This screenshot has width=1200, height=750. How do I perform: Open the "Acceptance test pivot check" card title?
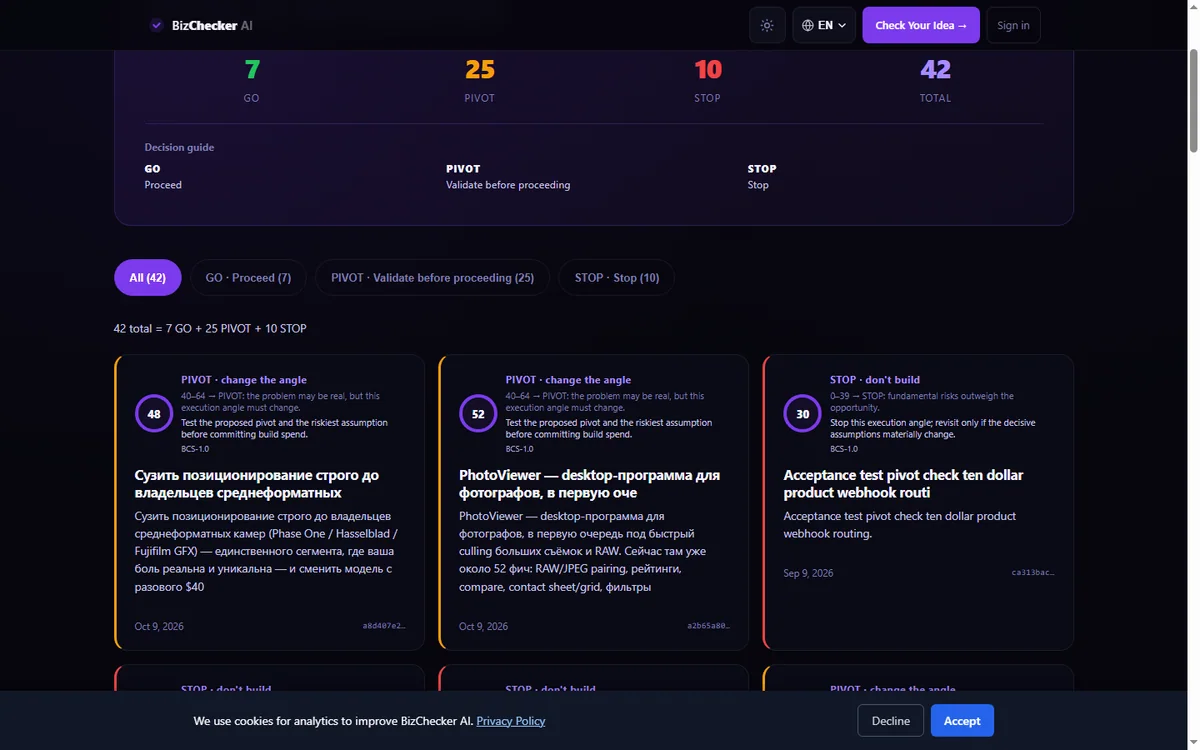(904, 484)
